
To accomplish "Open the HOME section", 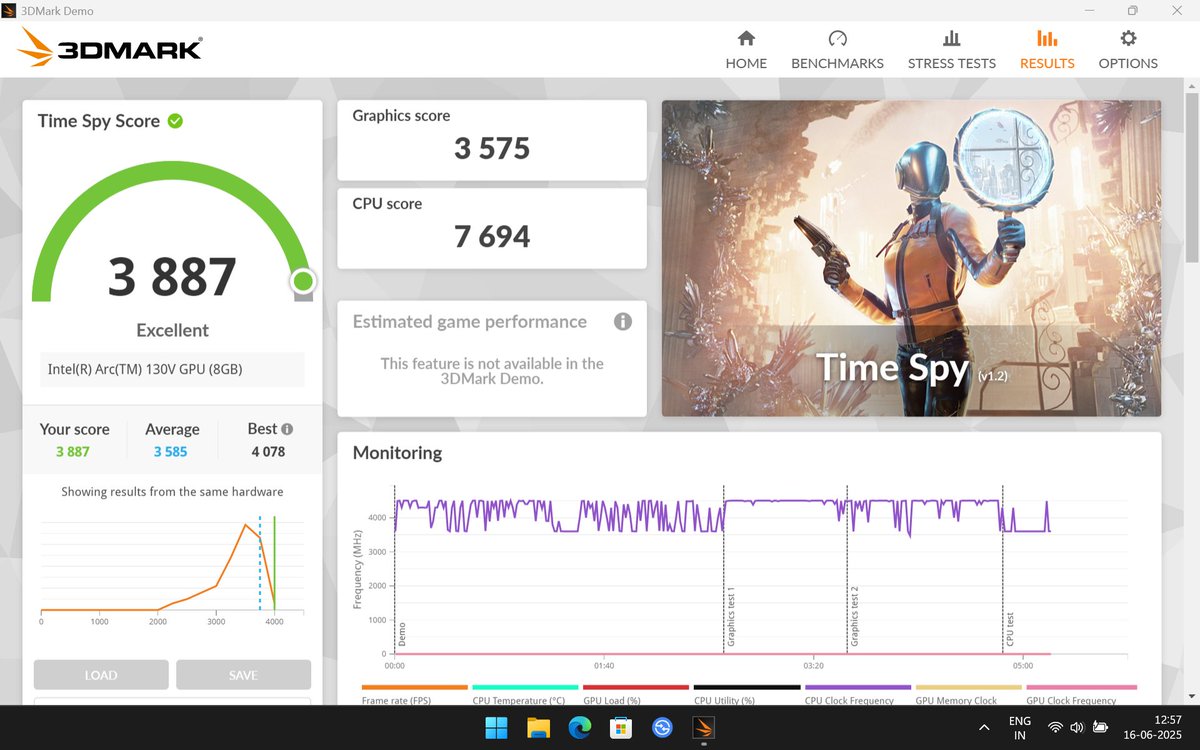I will pyautogui.click(x=746, y=50).
